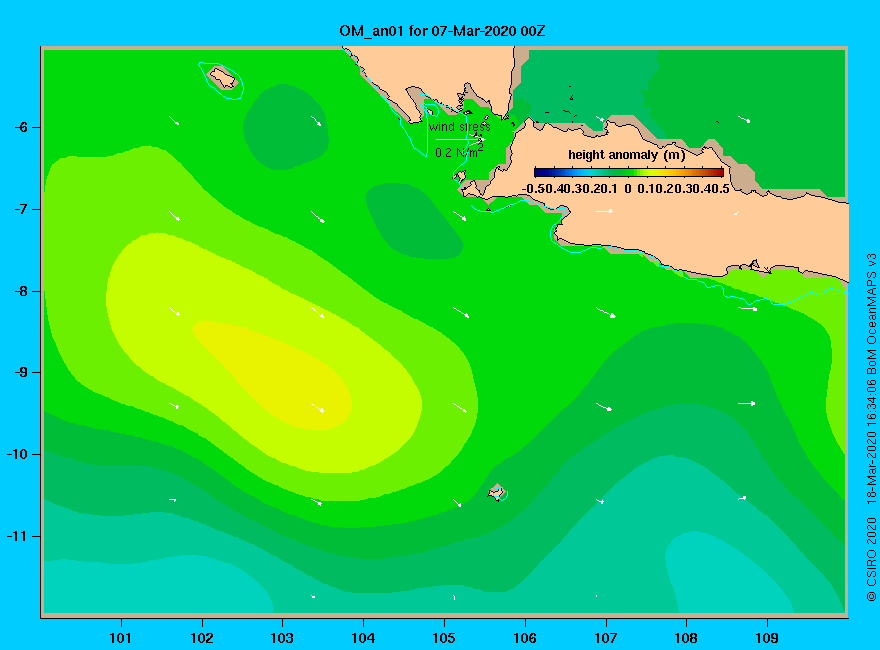This screenshot has width=880, height=650.
Task: Click the "height anomaly (m)" label
Action: point(626,155)
